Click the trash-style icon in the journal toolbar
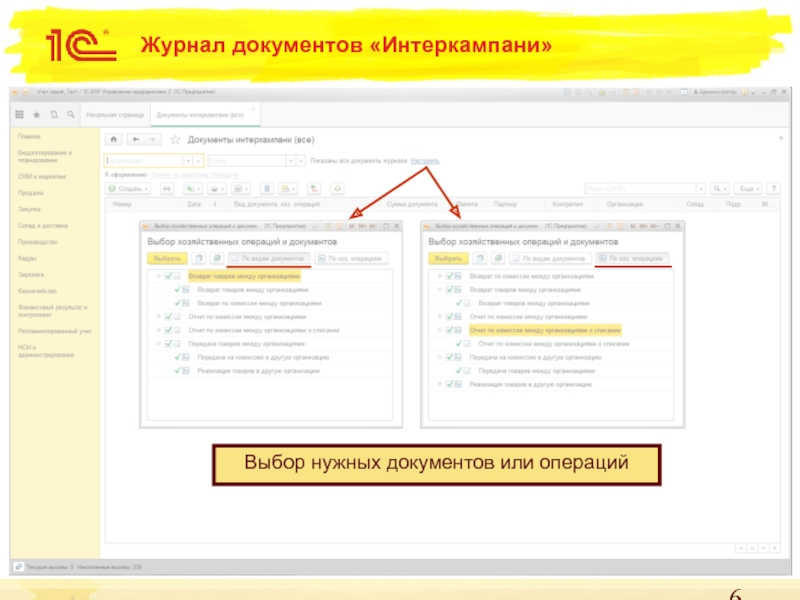 [267, 189]
